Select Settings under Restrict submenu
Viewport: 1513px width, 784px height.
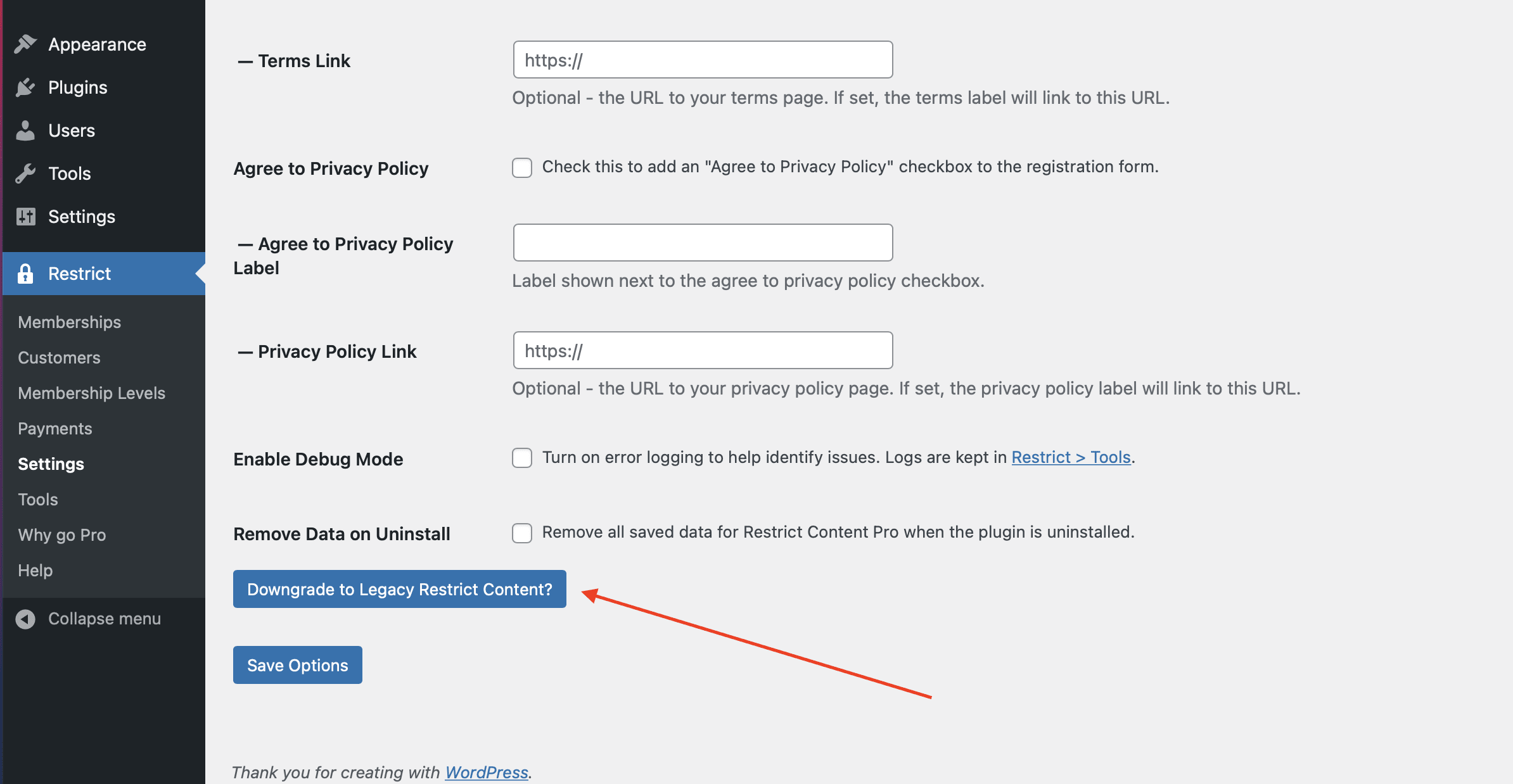pyautogui.click(x=51, y=464)
